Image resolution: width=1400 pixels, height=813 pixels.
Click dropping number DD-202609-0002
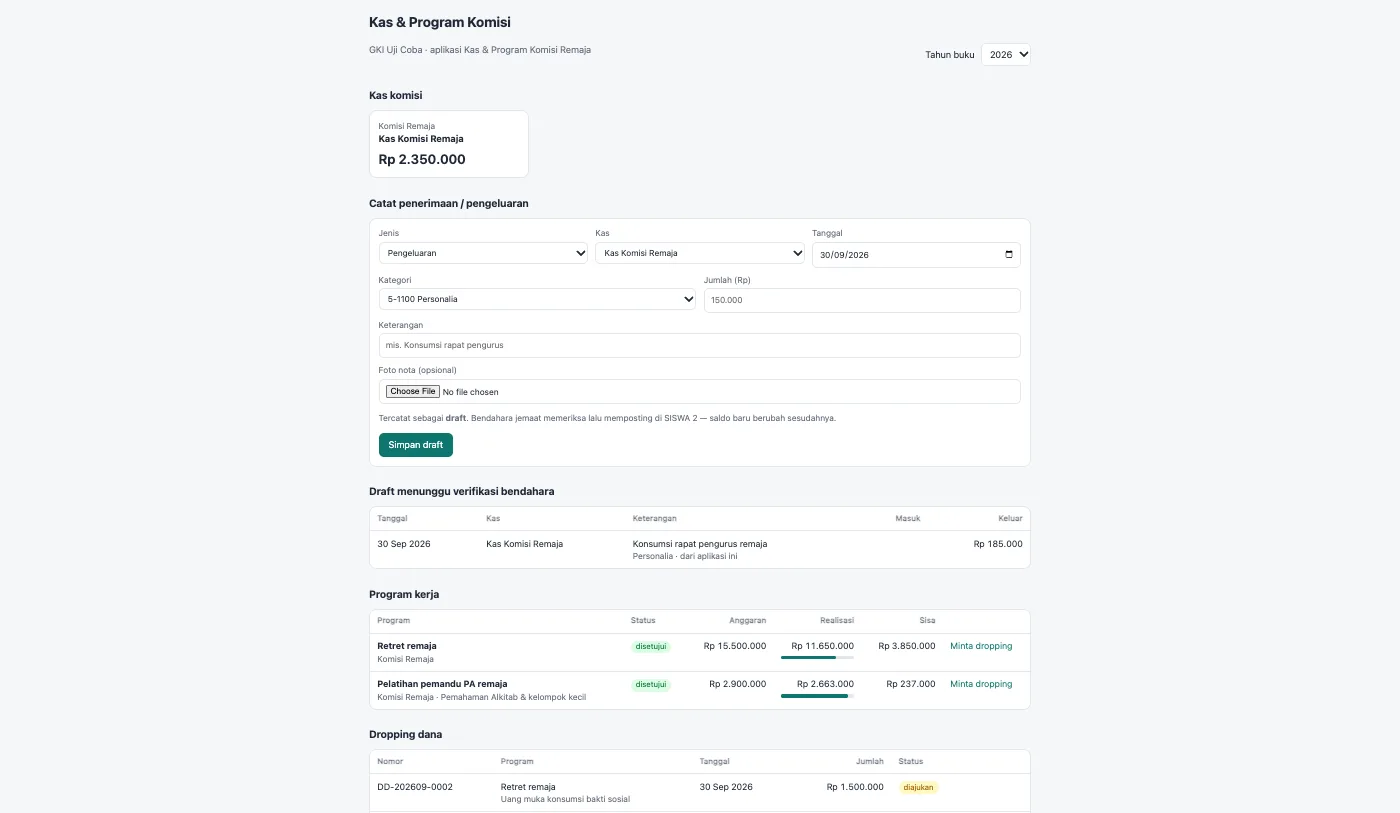click(415, 787)
